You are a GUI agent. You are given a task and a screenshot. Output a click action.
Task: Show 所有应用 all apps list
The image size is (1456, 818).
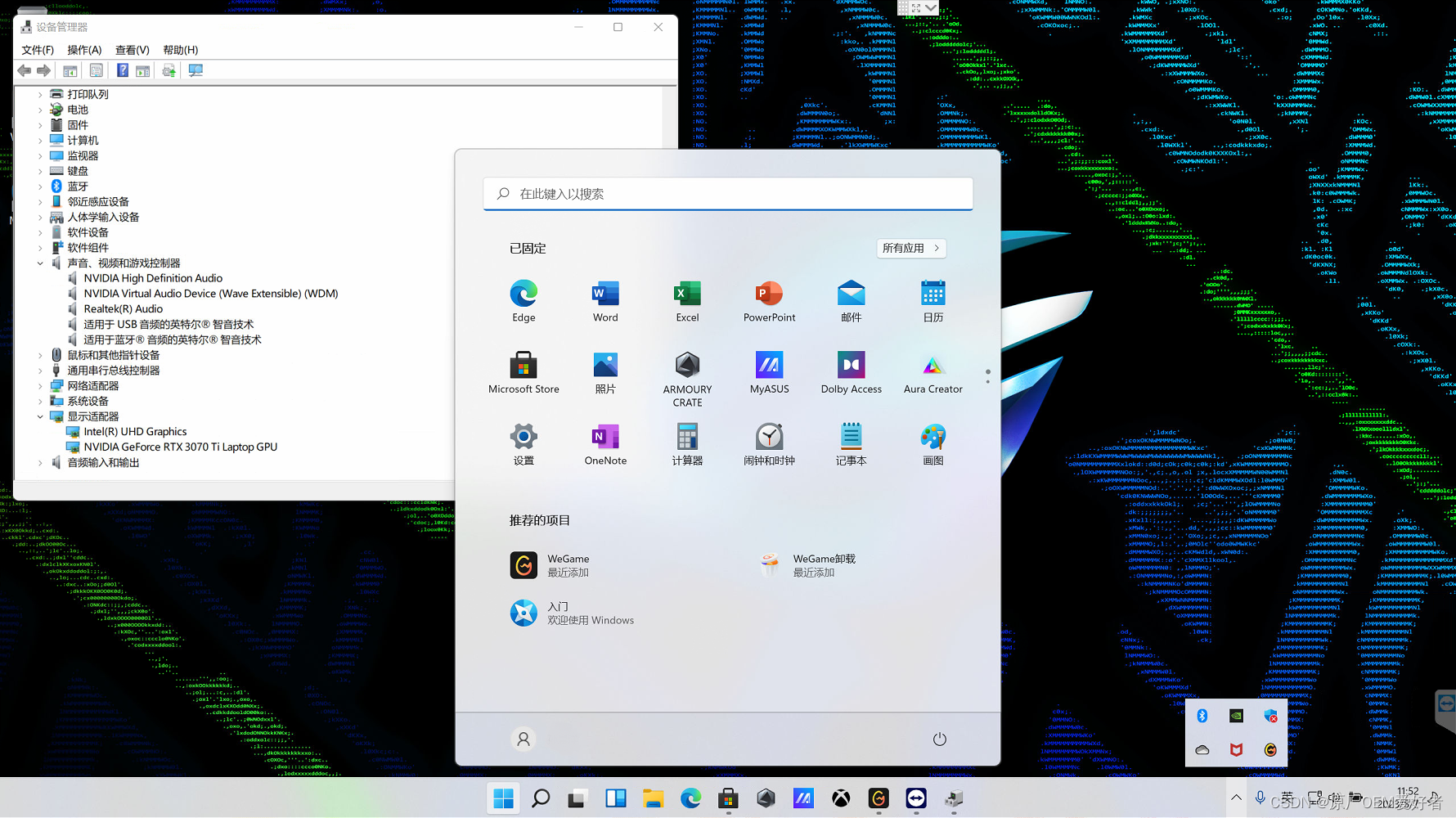coord(911,248)
